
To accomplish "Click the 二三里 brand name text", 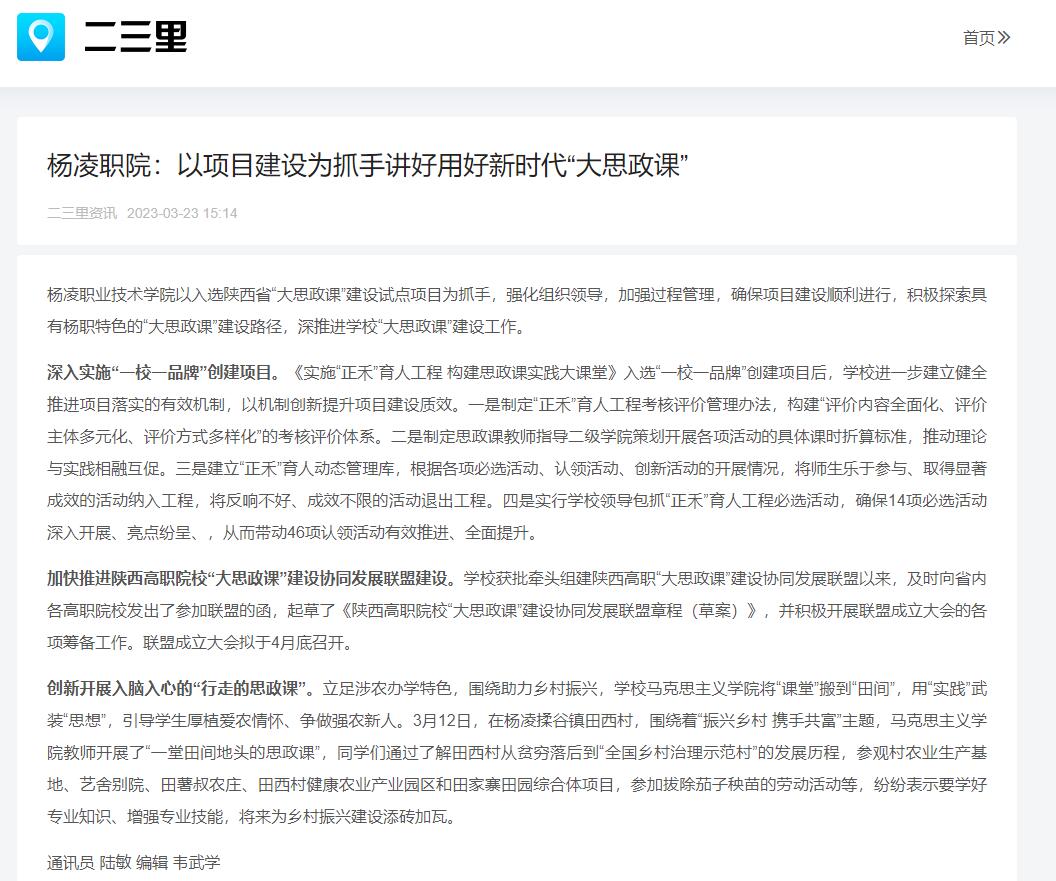I will coord(135,38).
